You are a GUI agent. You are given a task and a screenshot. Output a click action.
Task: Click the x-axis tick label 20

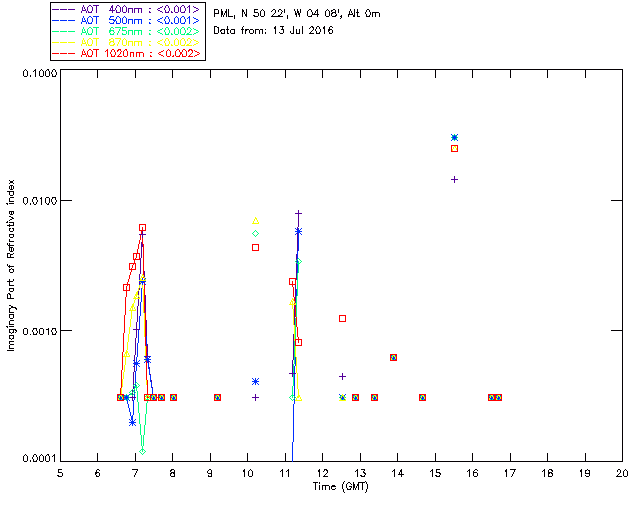coord(622,473)
